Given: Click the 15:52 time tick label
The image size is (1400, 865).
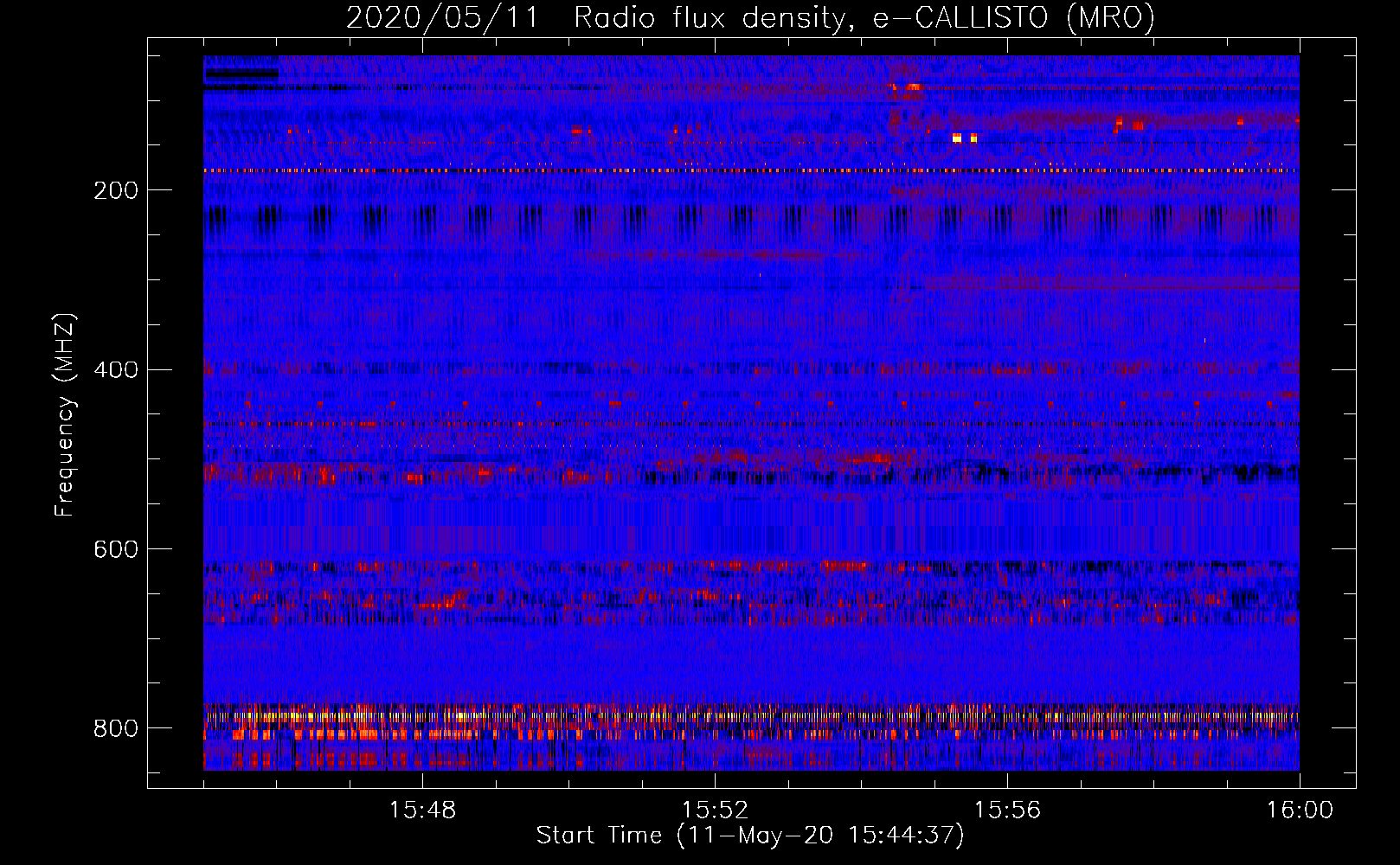Looking at the screenshot, I should click(715, 811).
